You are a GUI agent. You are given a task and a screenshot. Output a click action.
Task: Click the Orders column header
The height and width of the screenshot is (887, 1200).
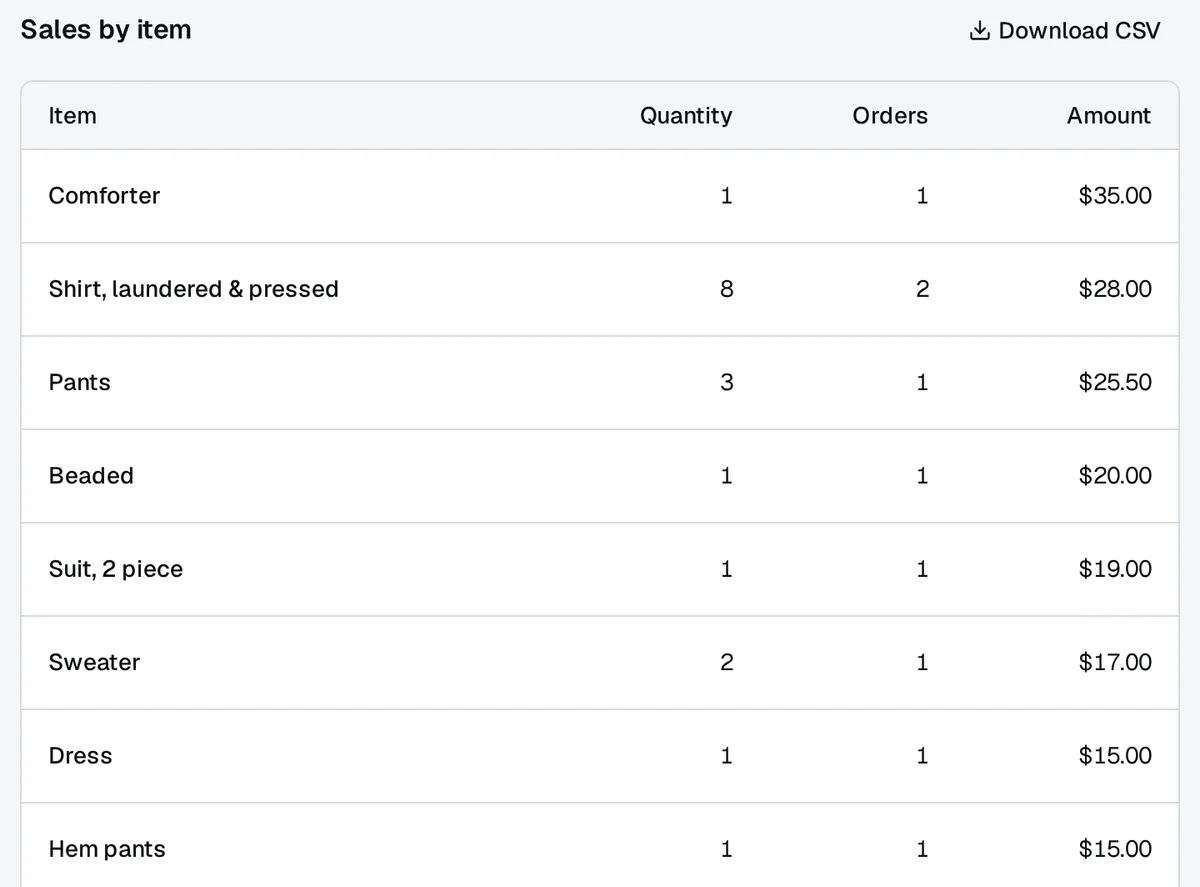[890, 116]
